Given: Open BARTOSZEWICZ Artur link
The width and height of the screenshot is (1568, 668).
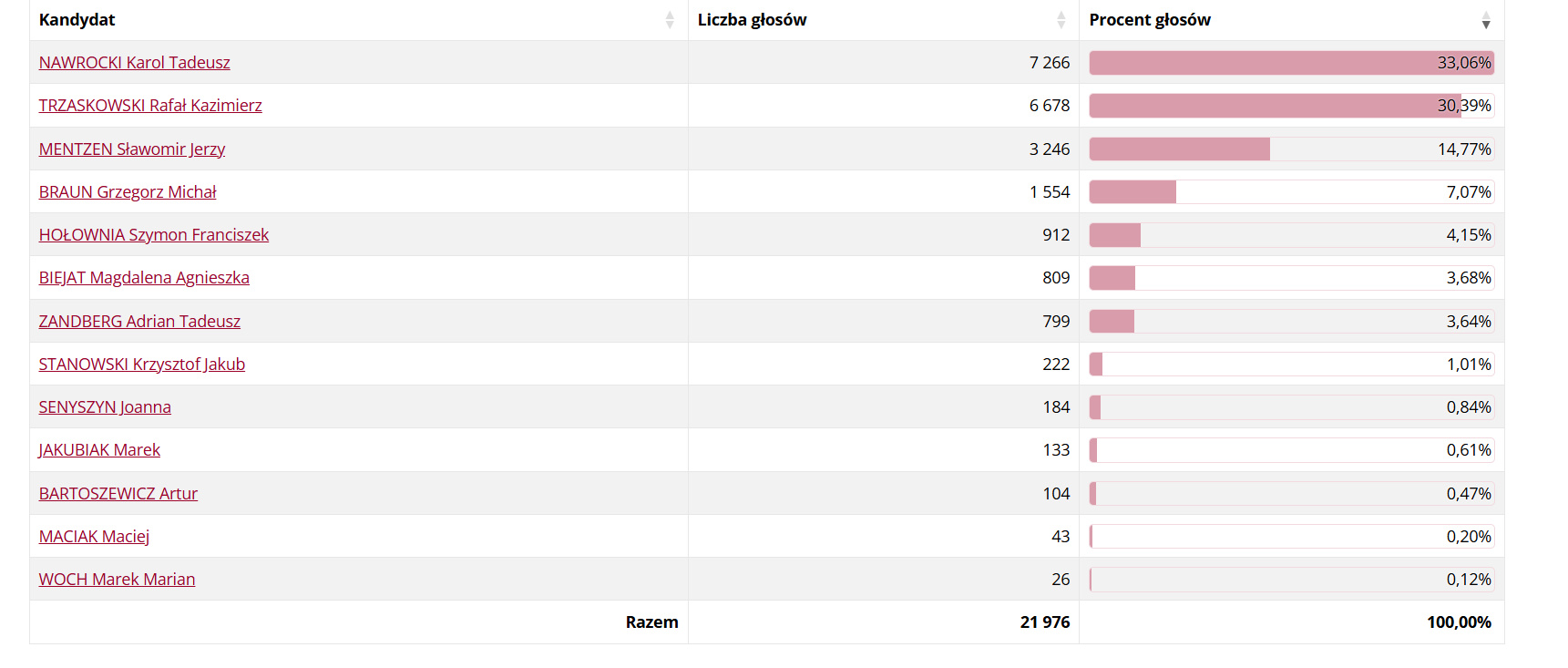Looking at the screenshot, I should point(118,493).
